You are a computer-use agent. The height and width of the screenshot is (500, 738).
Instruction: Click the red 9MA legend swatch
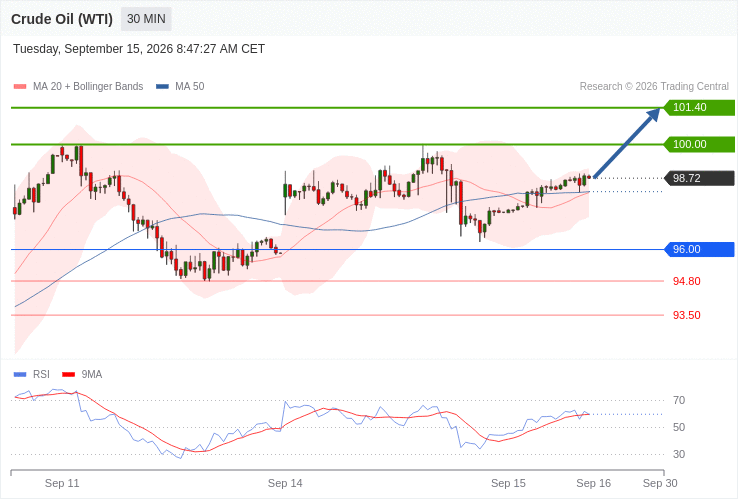point(69,375)
